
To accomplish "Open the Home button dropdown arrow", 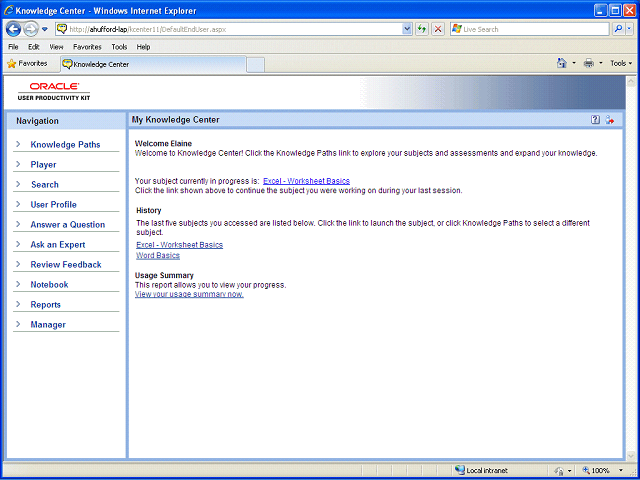I will (574, 63).
